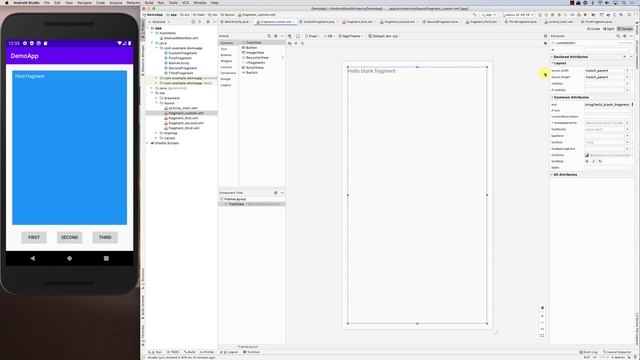640x360 pixels.
Task: Tap the emulator Back navigation triangle
Action: [33, 258]
